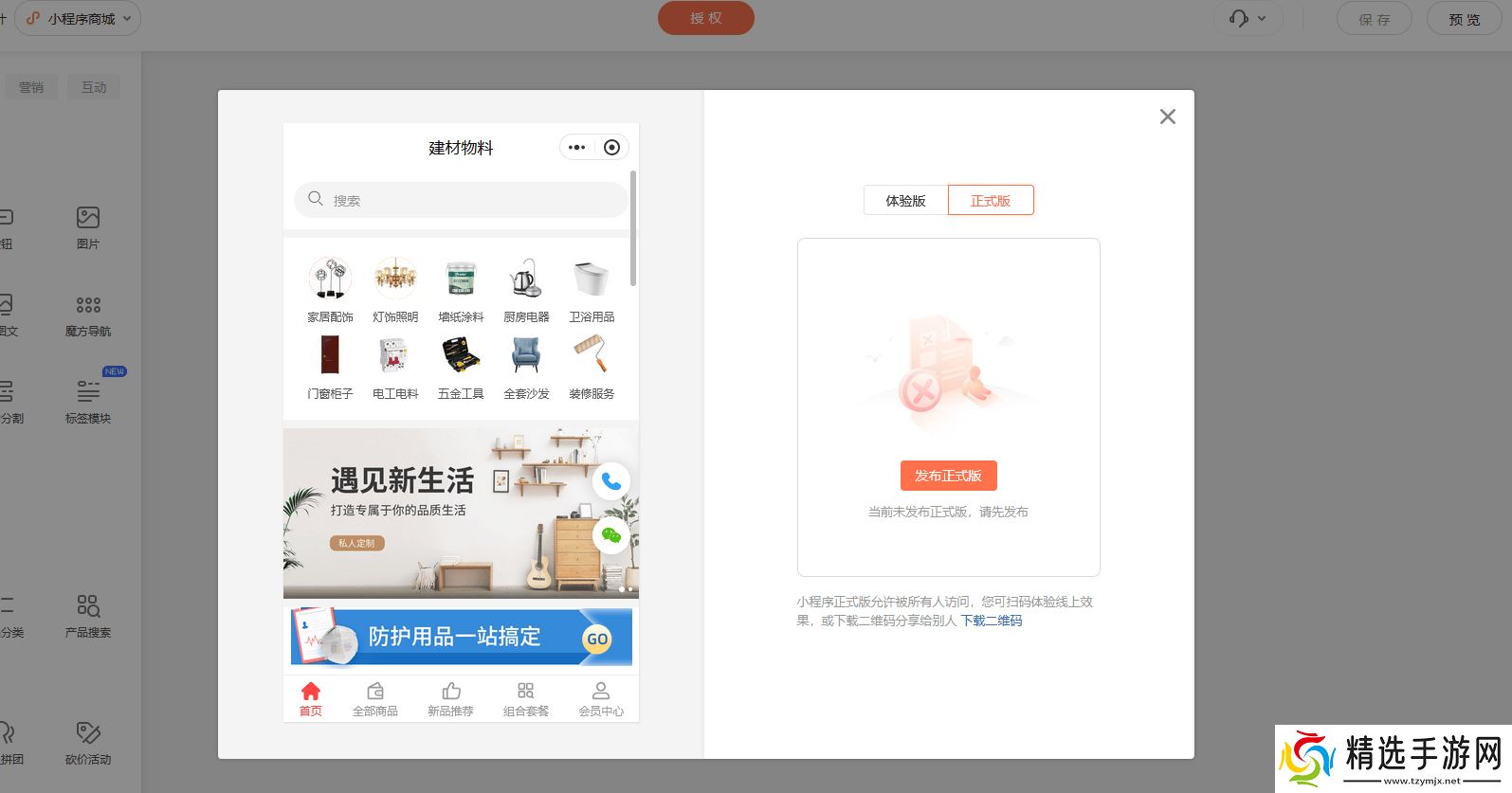
Task: Click the mini program record circle button
Action: point(612,148)
